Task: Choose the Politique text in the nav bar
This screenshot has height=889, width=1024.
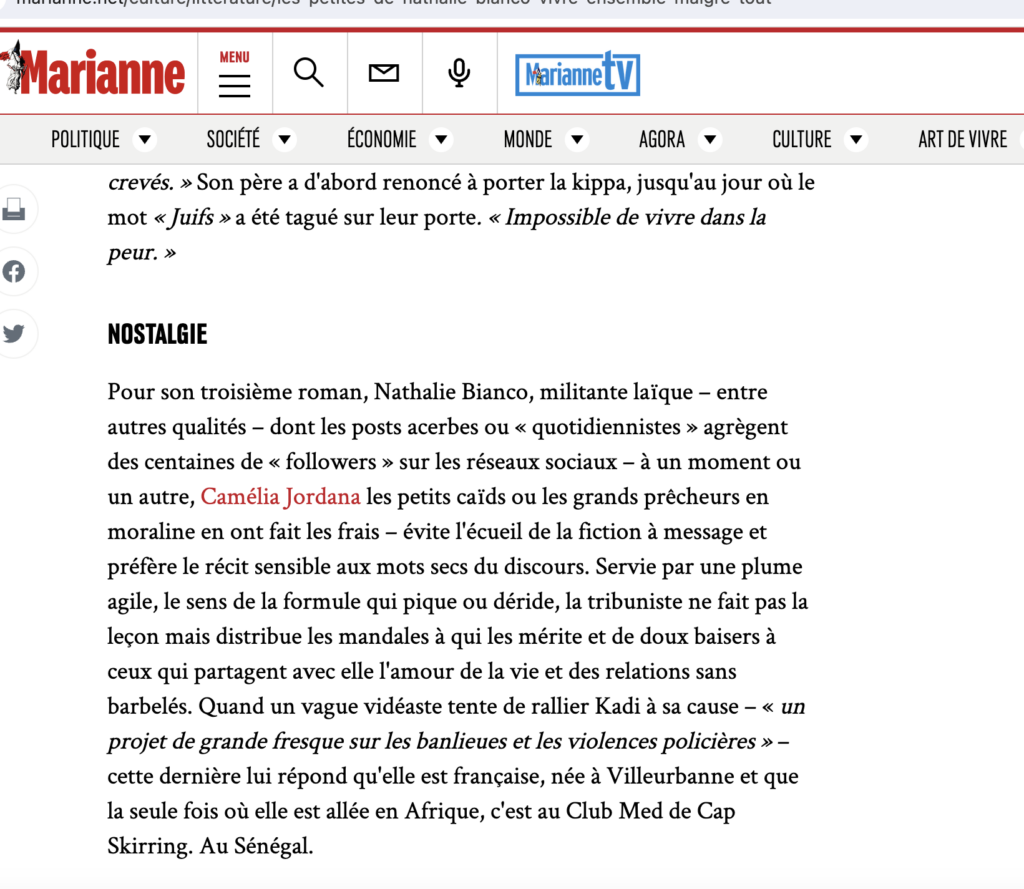Action: (85, 140)
